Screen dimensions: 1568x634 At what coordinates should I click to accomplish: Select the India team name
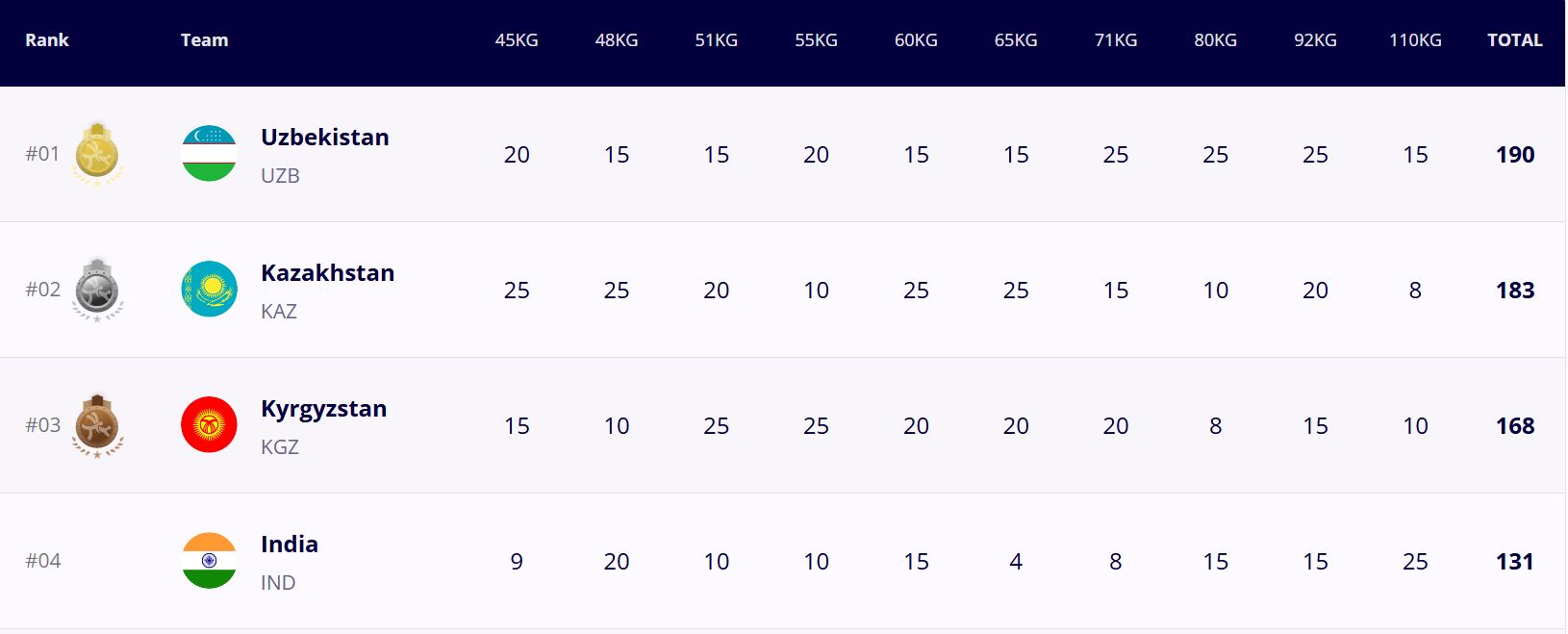coord(289,545)
